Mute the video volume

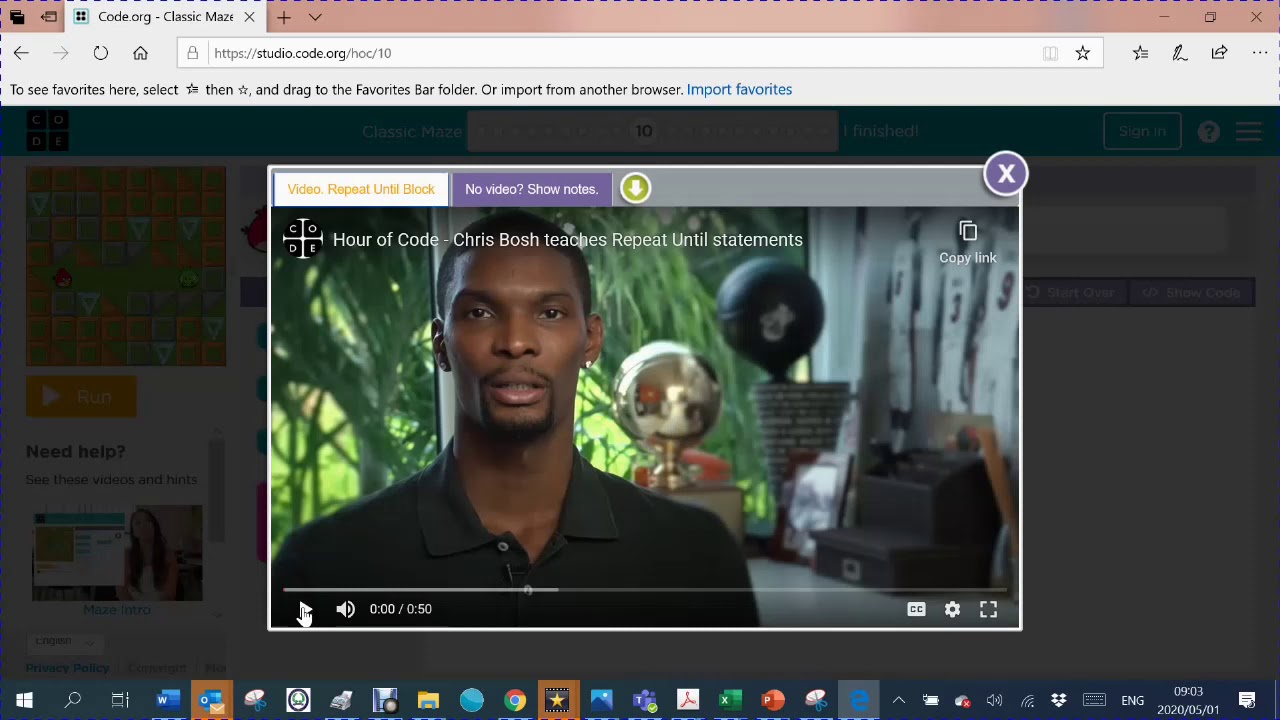[345, 609]
